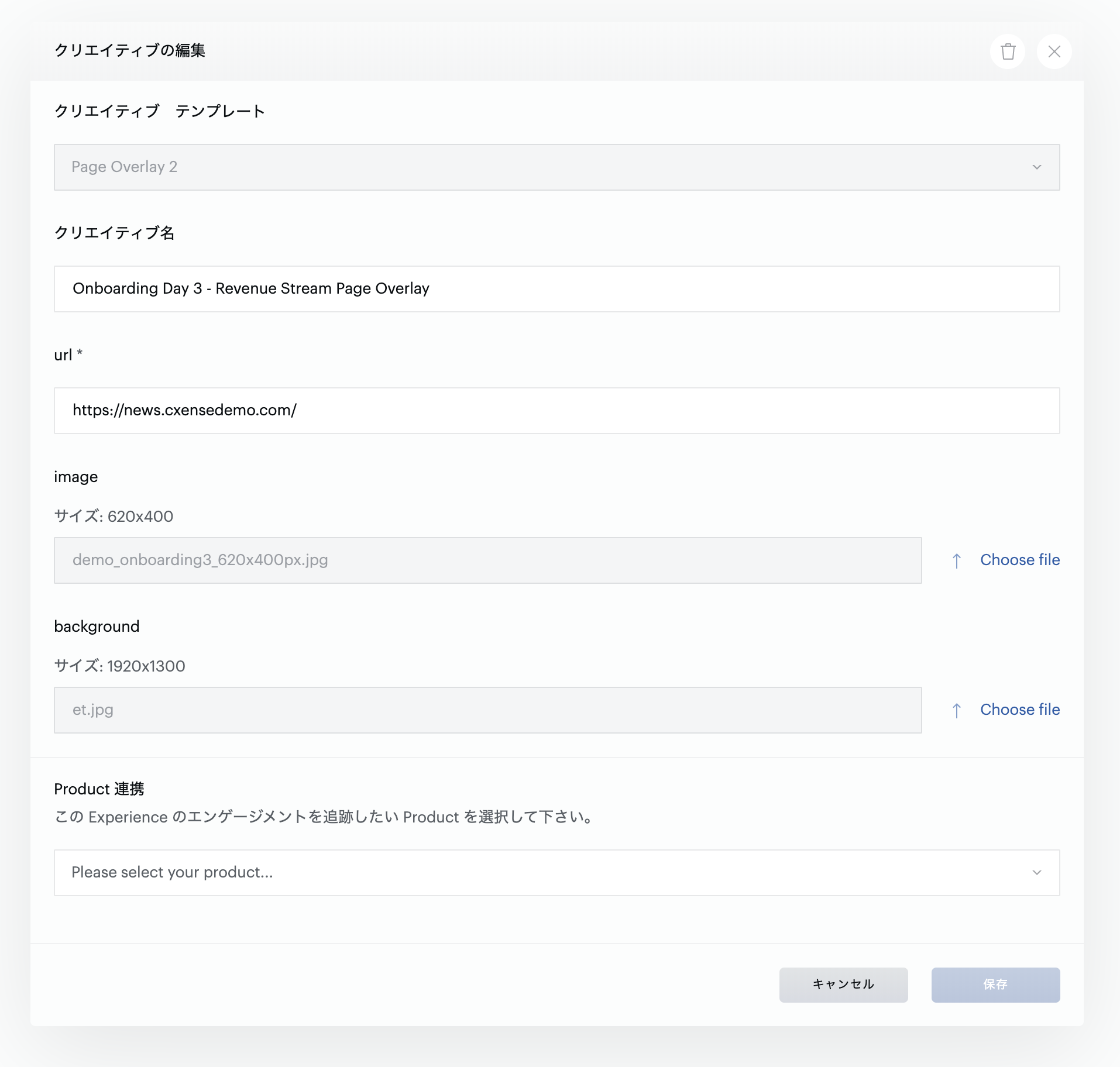Image resolution: width=1120 pixels, height=1067 pixels.
Task: Click the サイズ: 1920x1300 text
Action: coord(119,666)
